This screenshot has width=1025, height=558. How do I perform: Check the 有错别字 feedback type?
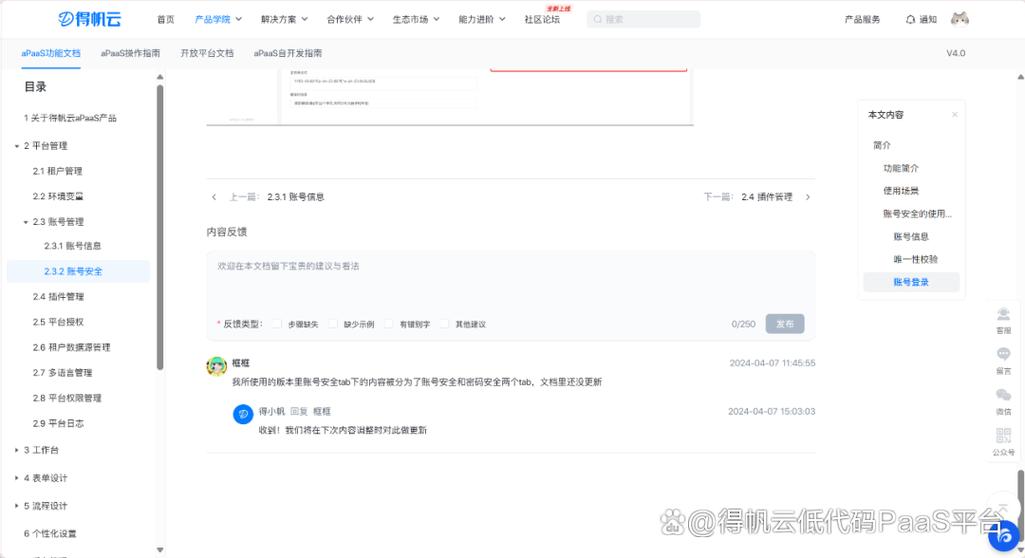coord(388,324)
